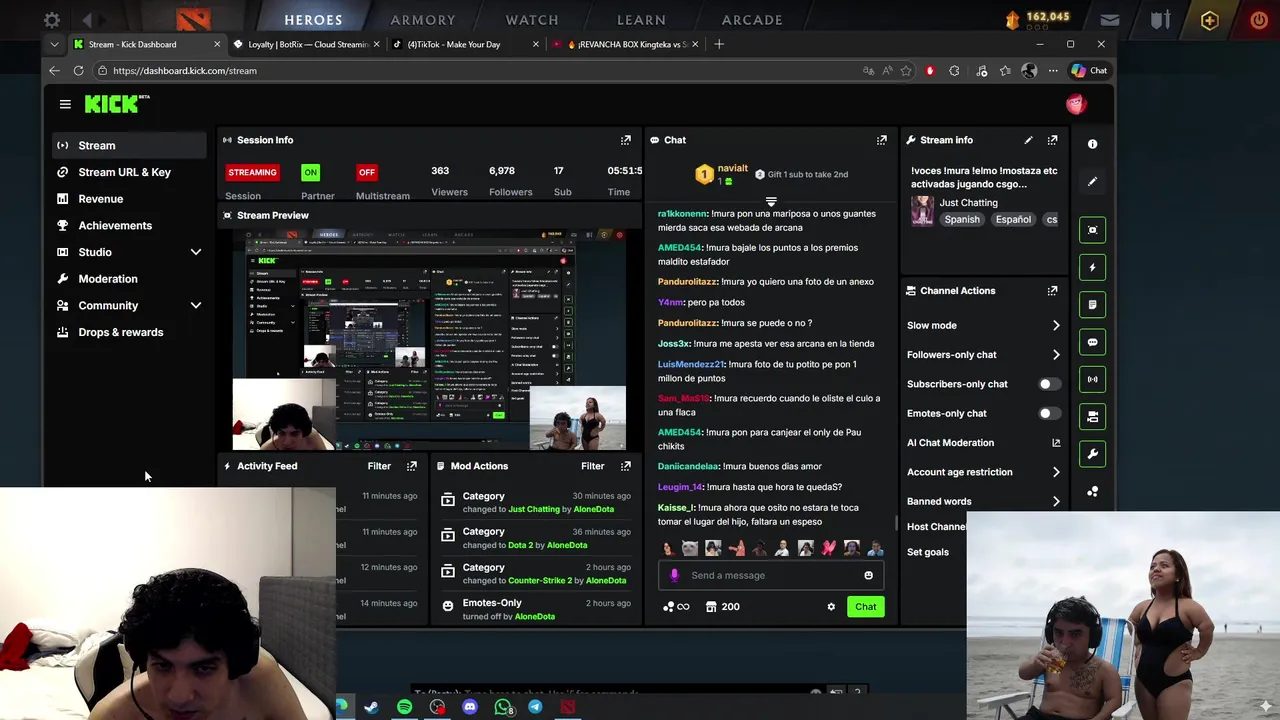Open Mod Actions Filter dropdown

[593, 466]
